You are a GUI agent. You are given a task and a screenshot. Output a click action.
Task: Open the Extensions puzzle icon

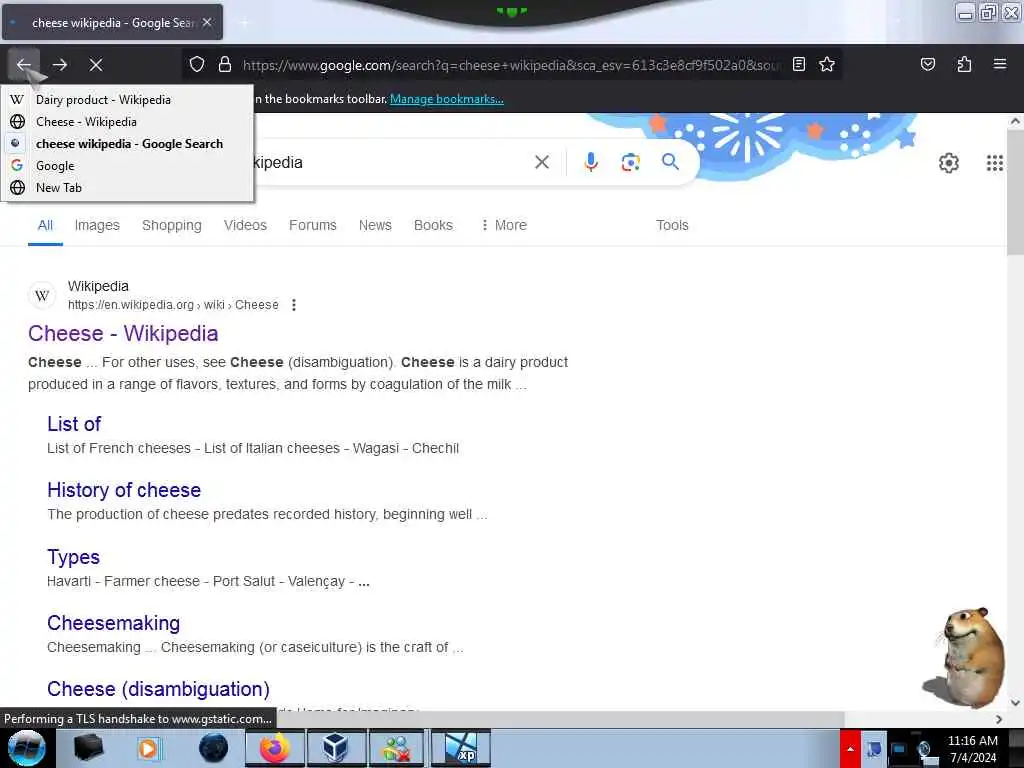(964, 64)
